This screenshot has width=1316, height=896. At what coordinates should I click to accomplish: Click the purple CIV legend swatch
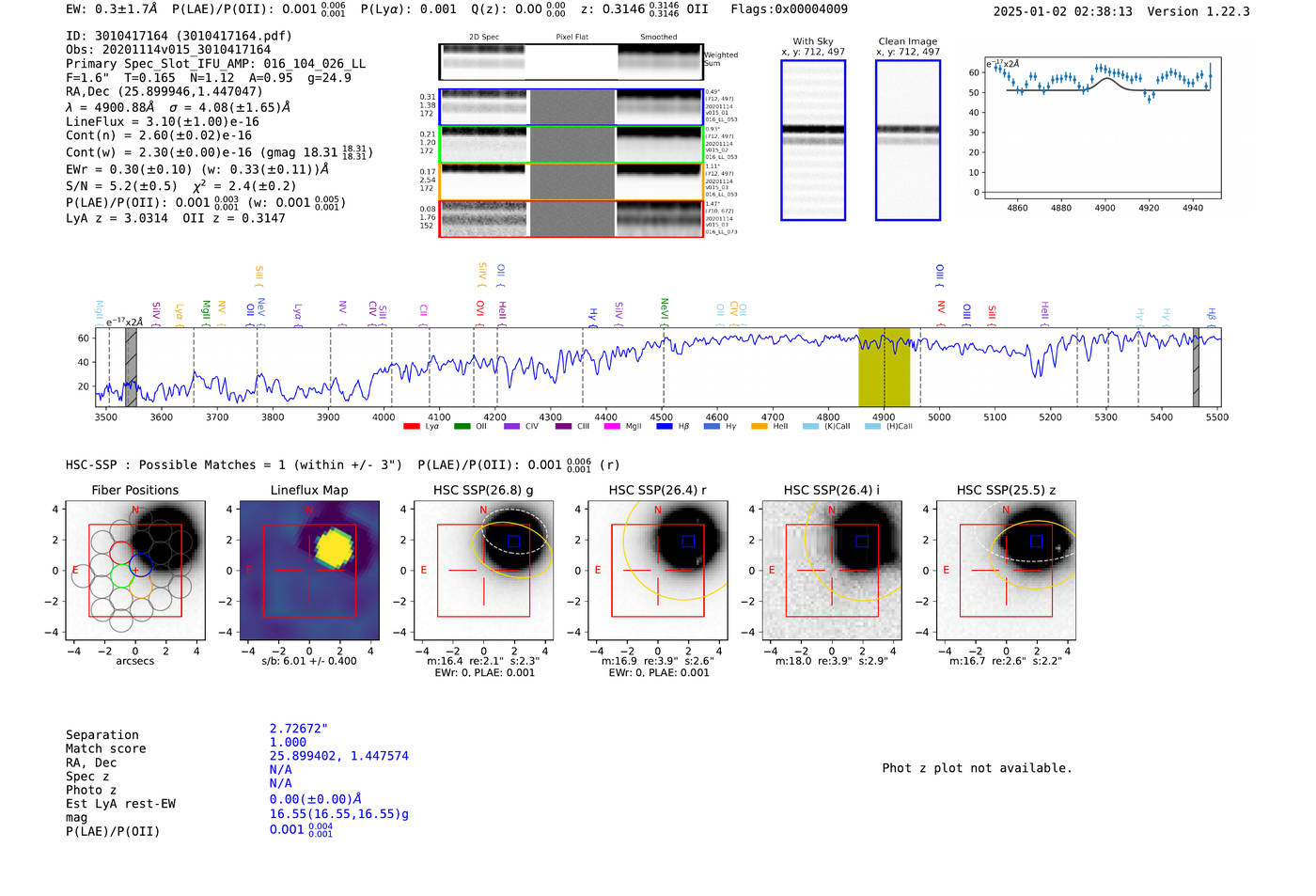511,427
